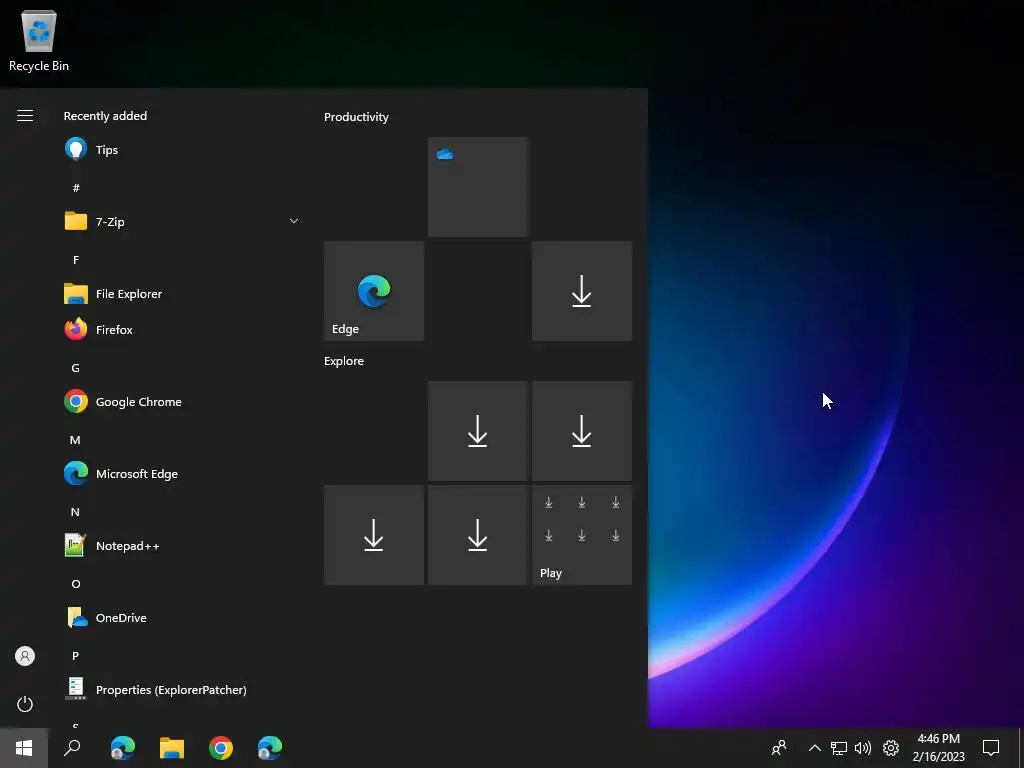The height and width of the screenshot is (768, 1024).
Task: Click the Recently added heading
Action: click(x=105, y=116)
